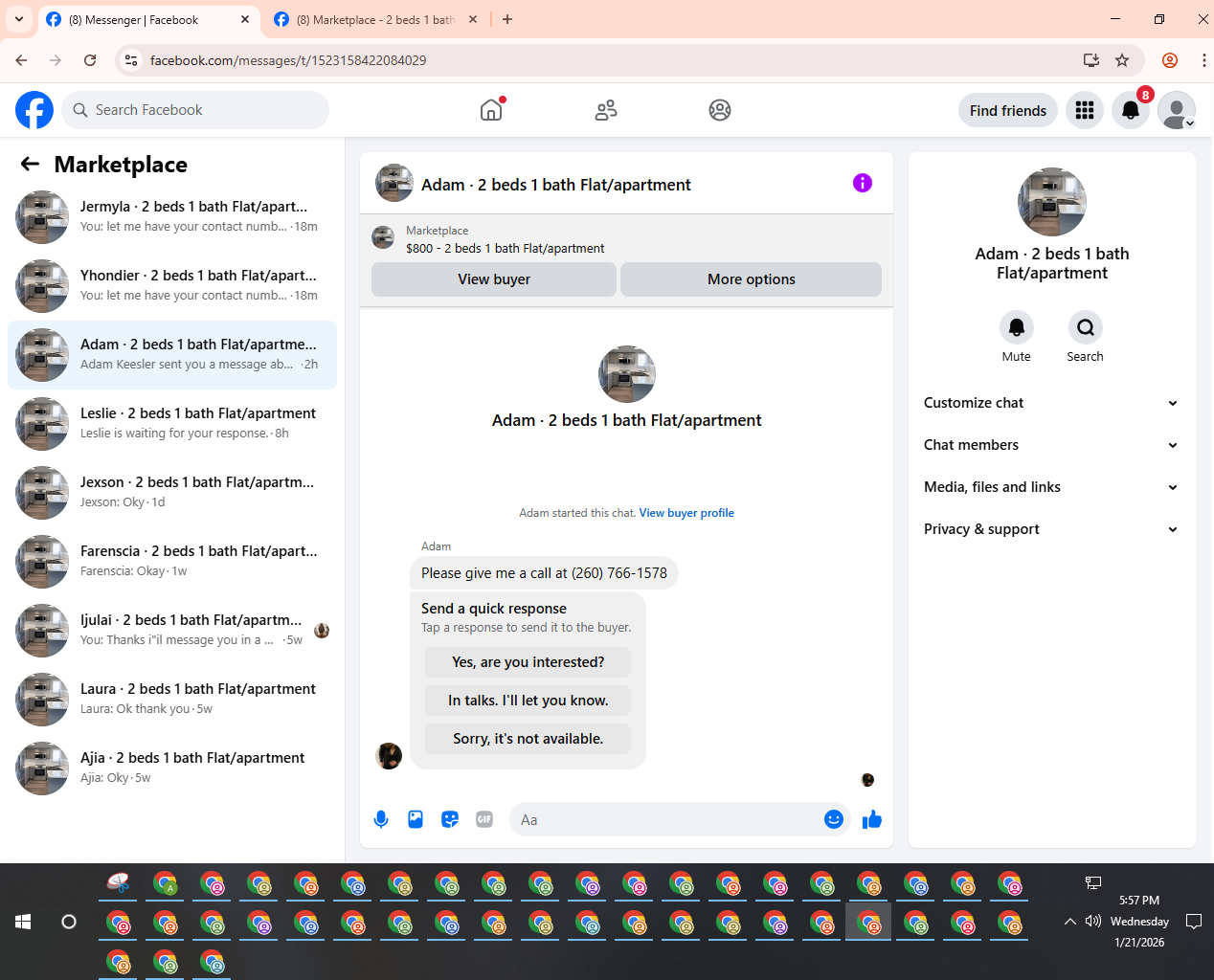Image resolution: width=1214 pixels, height=980 pixels.
Task: Go back using Marketplace back arrow
Action: pyautogui.click(x=30, y=164)
